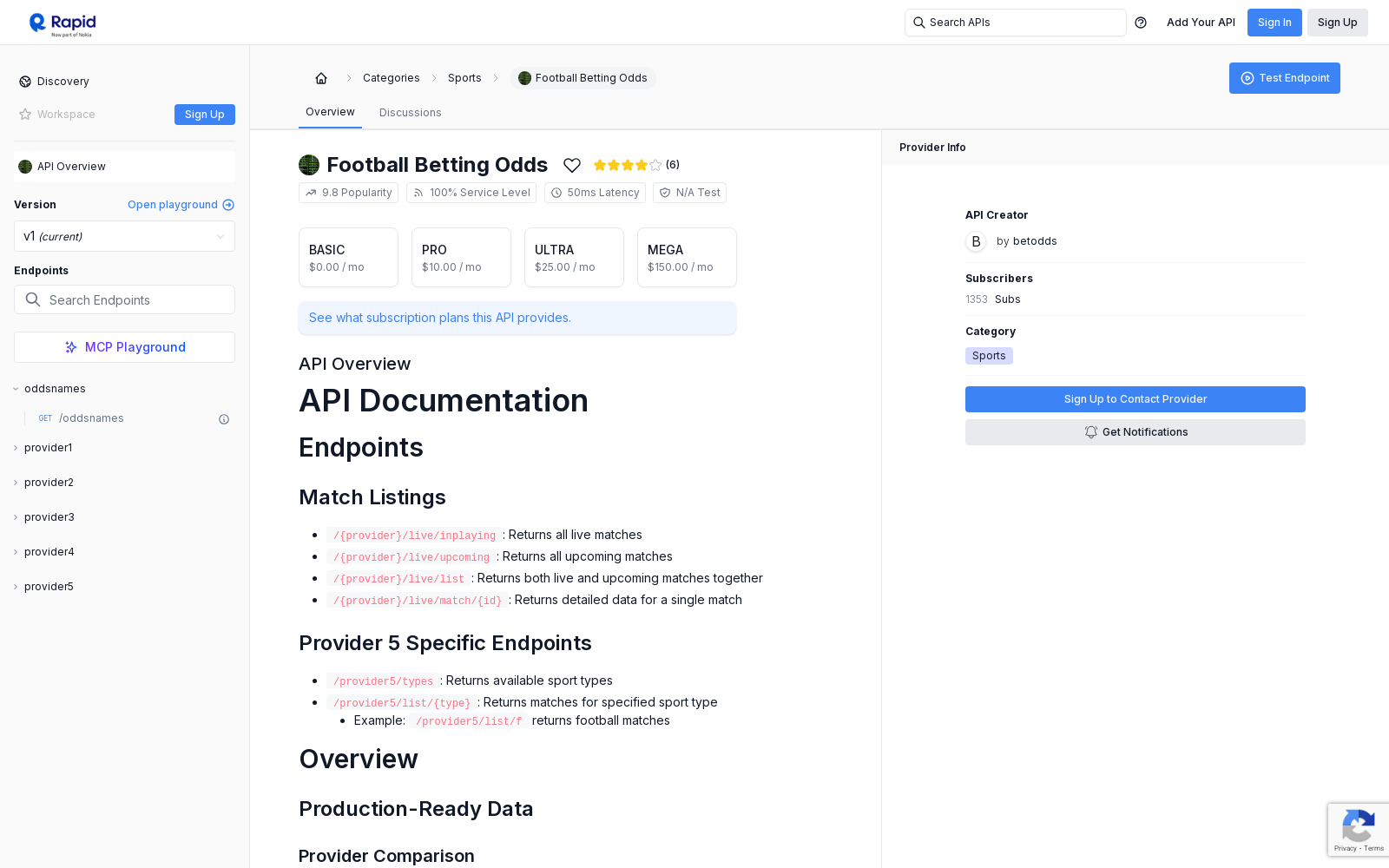
Task: Click the Sports category tag
Action: pyautogui.click(x=989, y=356)
